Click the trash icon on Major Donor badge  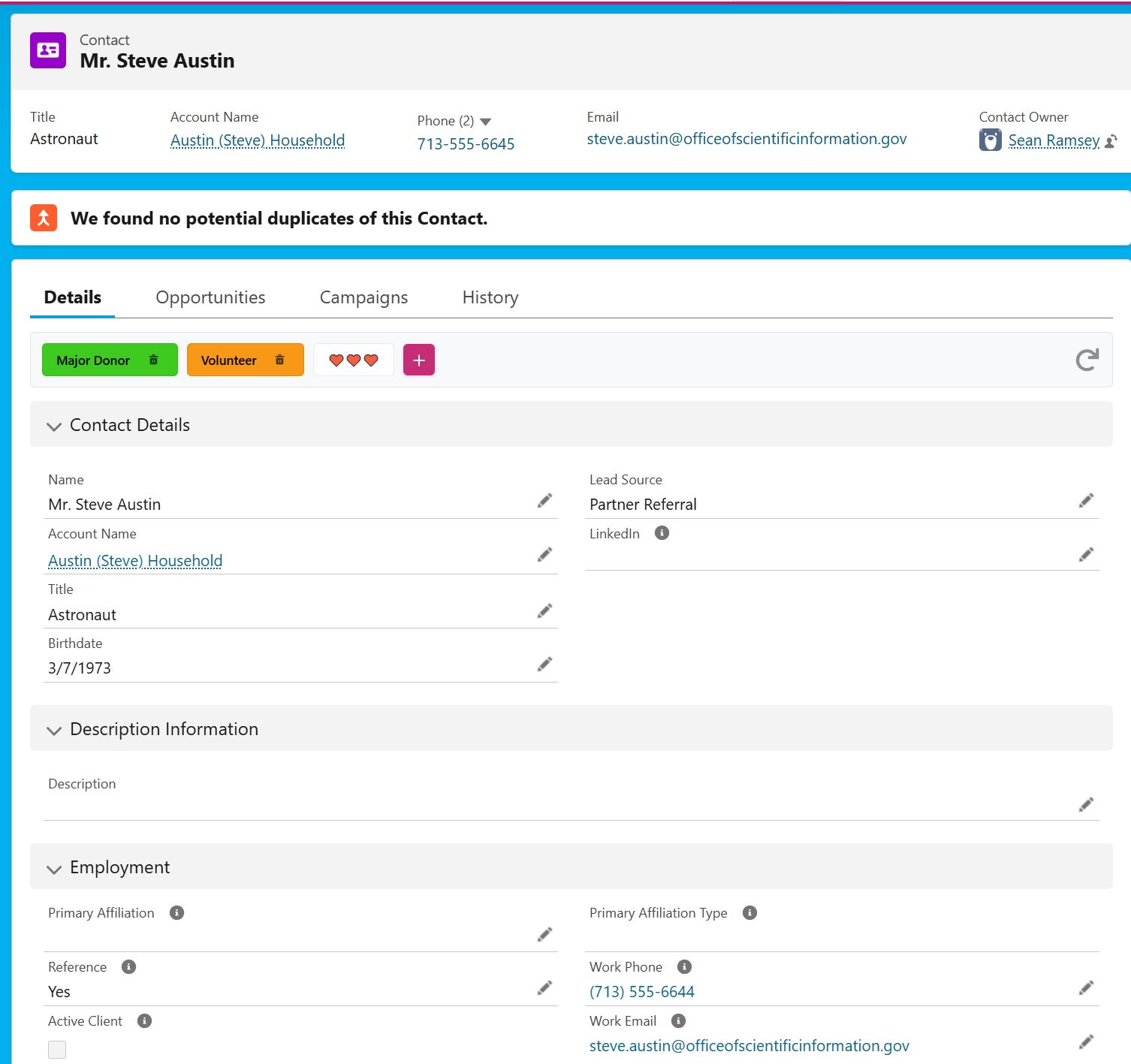pyautogui.click(x=153, y=360)
